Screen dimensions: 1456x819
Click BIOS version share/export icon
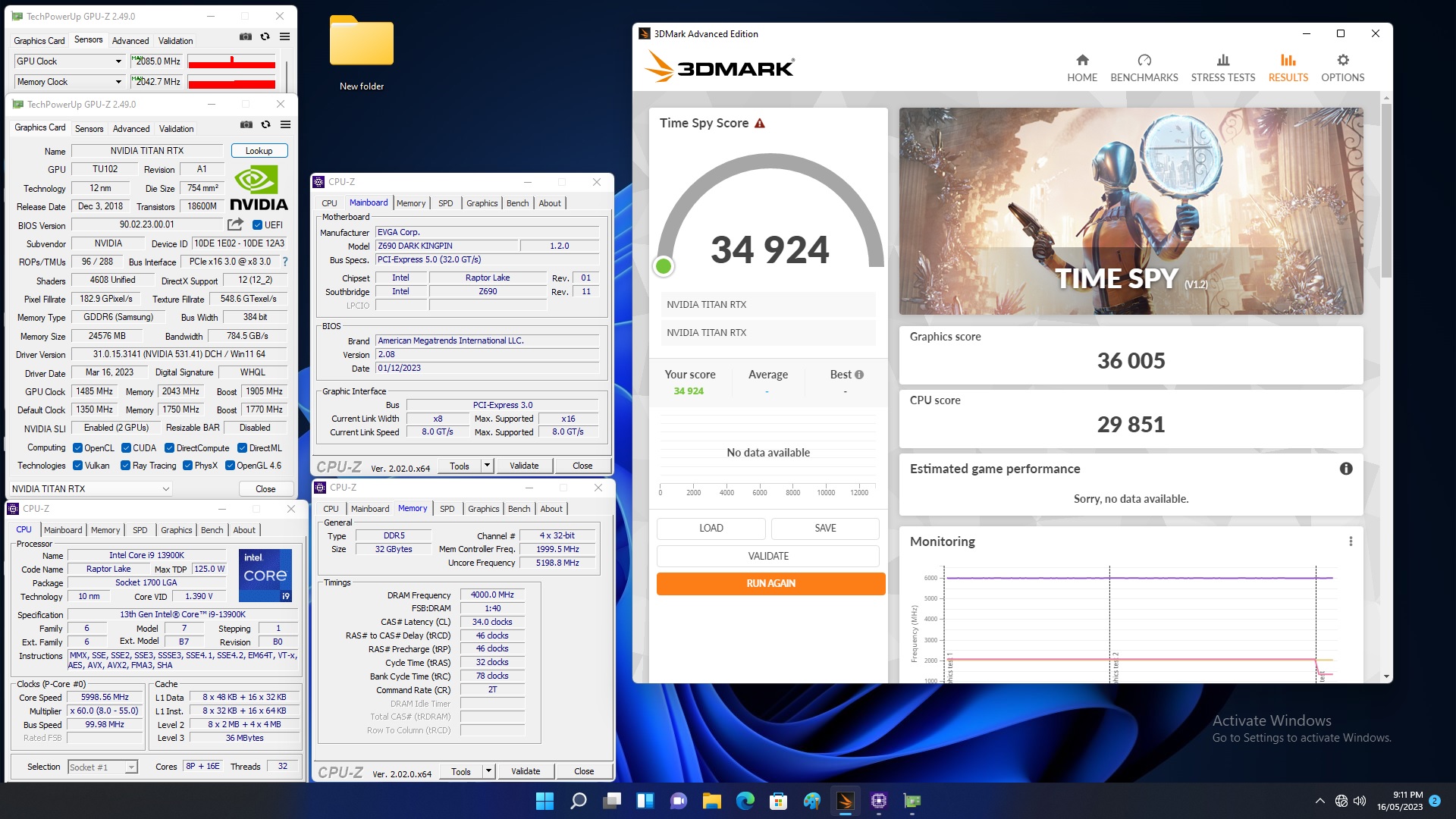(235, 224)
